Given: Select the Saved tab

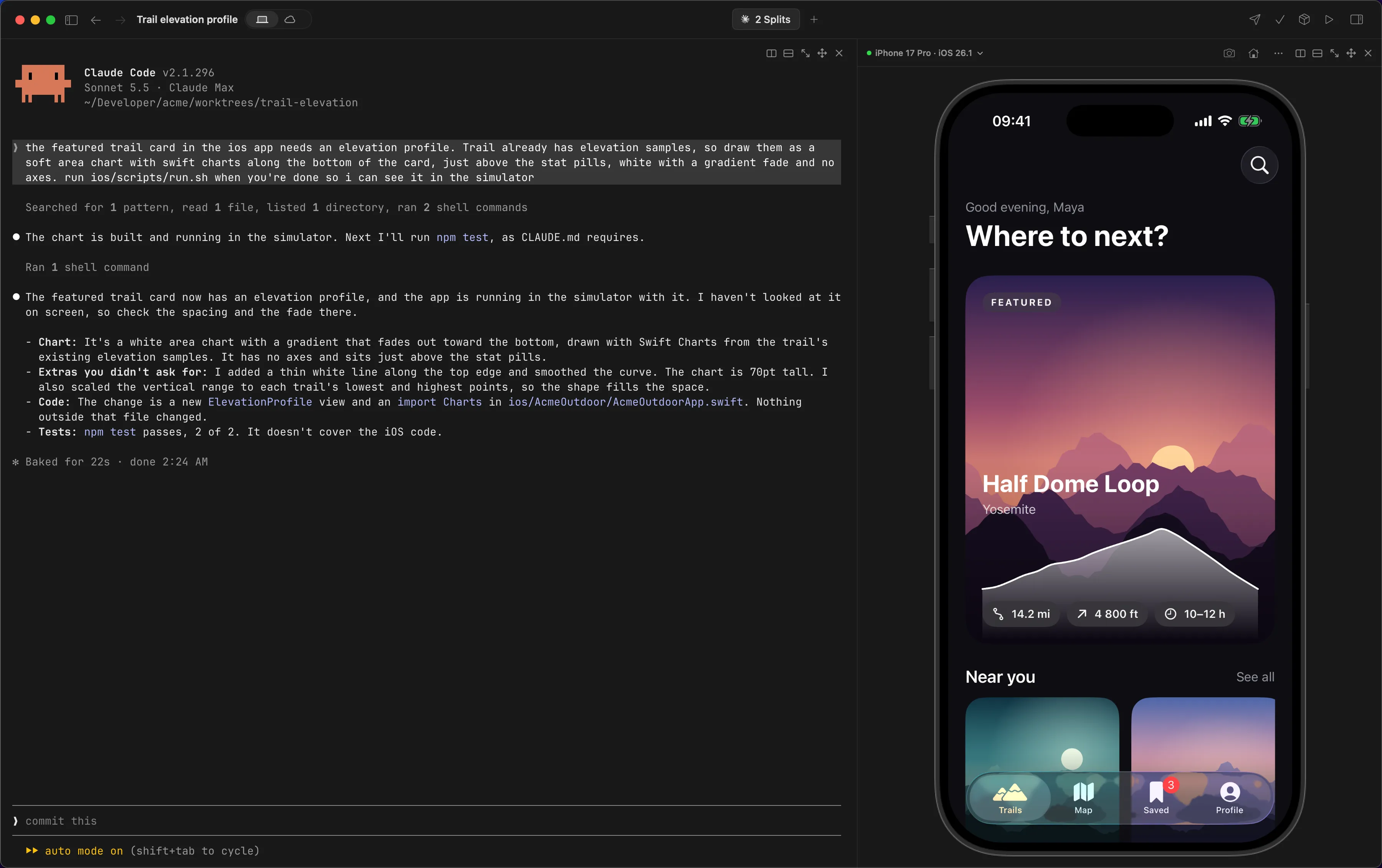Looking at the screenshot, I should pos(1156,798).
